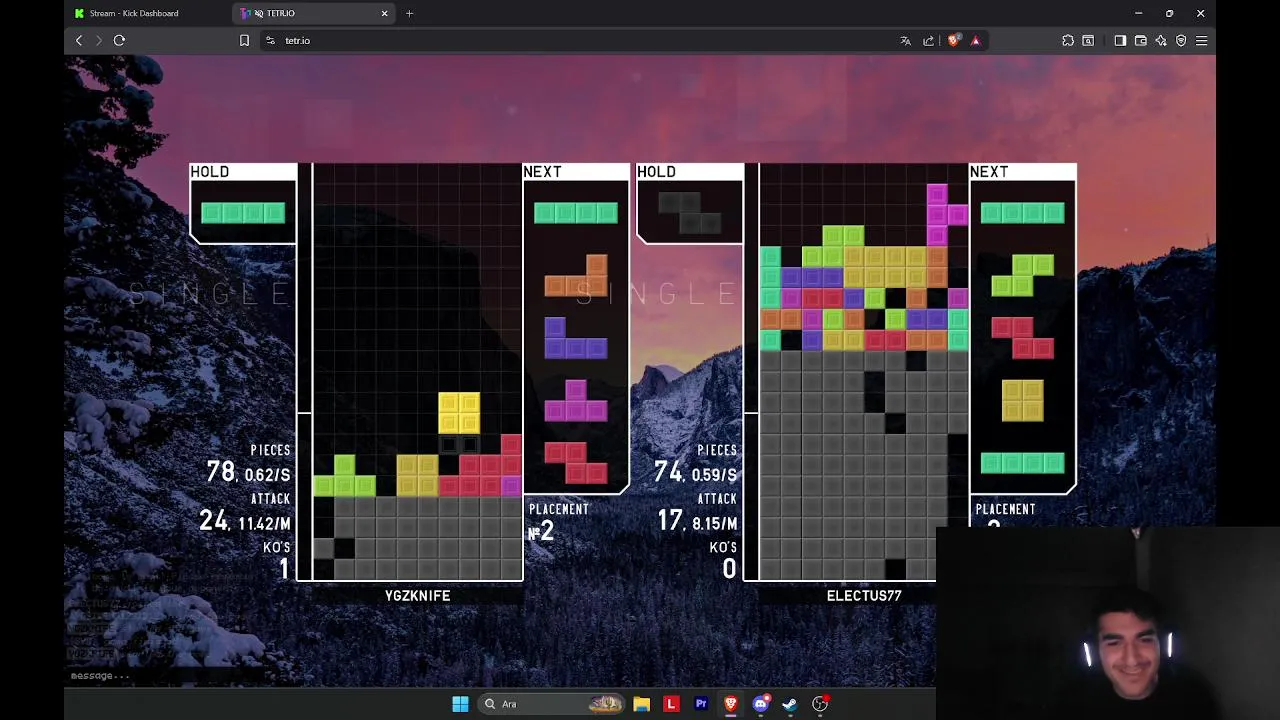Unmute the TETR.IO tab audio icon
The width and height of the screenshot is (1280, 720).
pos(259,13)
